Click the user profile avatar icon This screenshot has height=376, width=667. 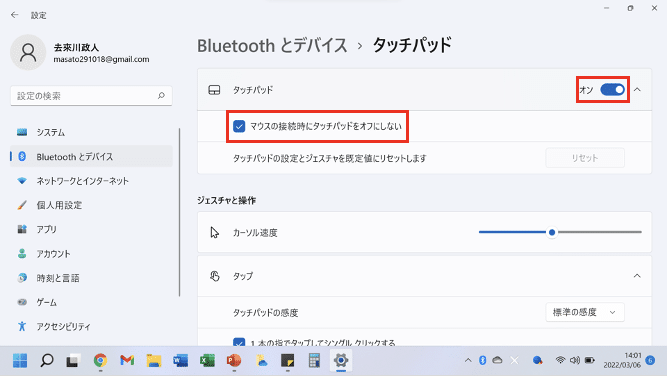[28, 52]
